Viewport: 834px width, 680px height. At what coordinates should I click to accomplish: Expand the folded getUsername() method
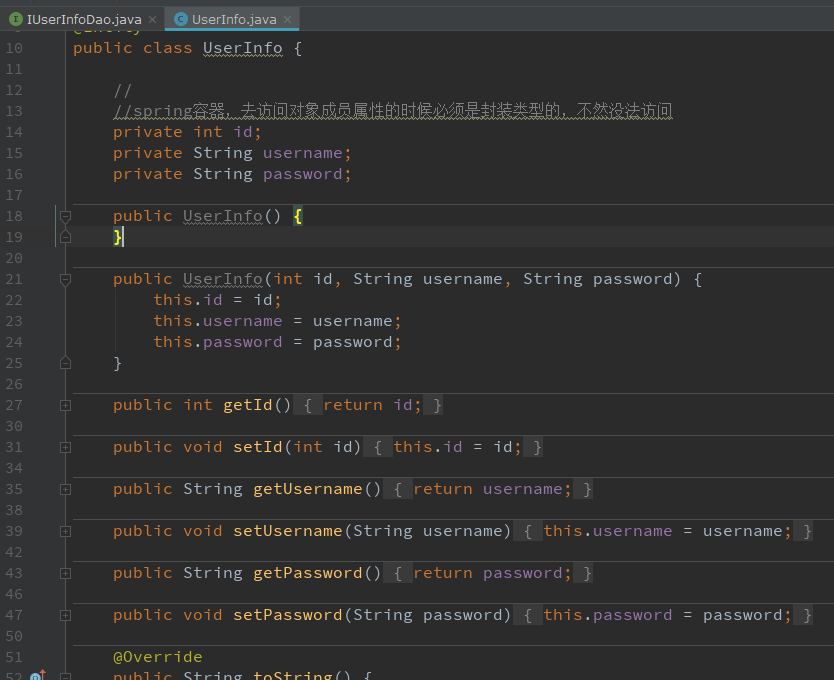(65, 490)
